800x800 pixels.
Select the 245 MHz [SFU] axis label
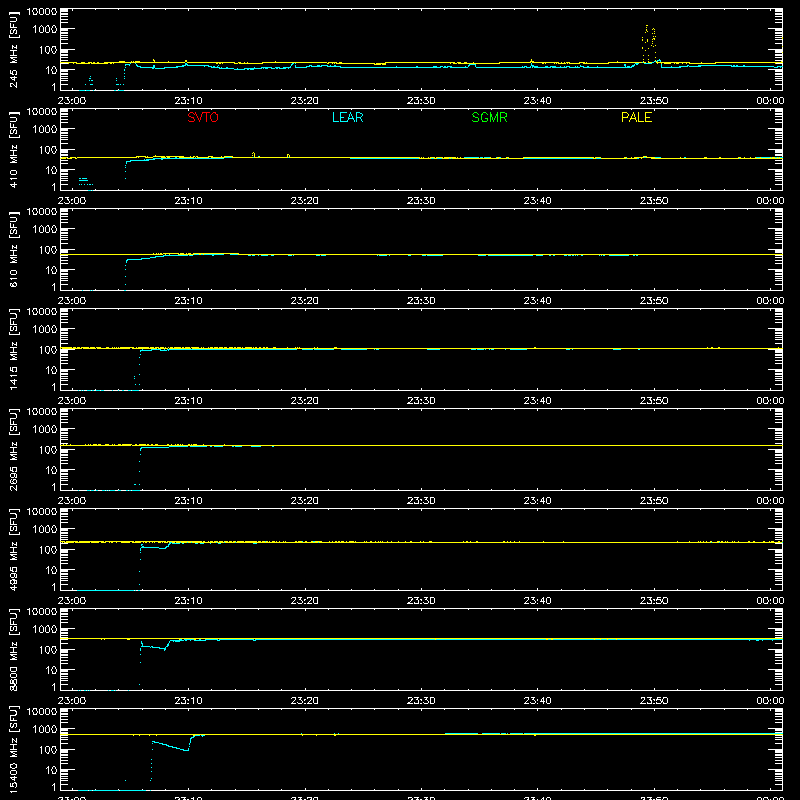[14, 49]
